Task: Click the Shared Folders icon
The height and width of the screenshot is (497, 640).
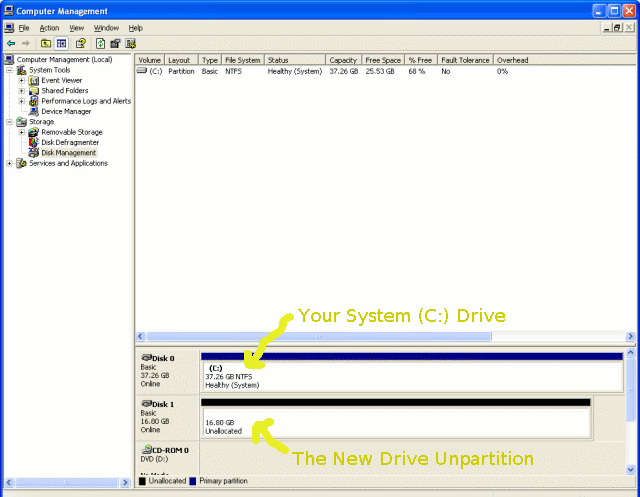Action: (34, 91)
